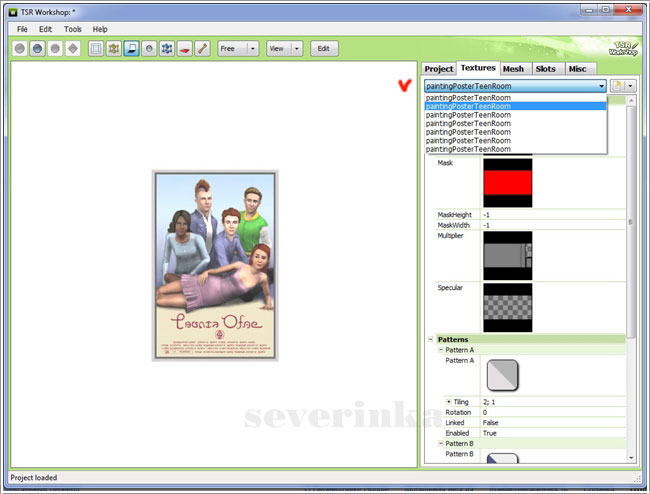Select the gray diamond toolbar icon

73,48
